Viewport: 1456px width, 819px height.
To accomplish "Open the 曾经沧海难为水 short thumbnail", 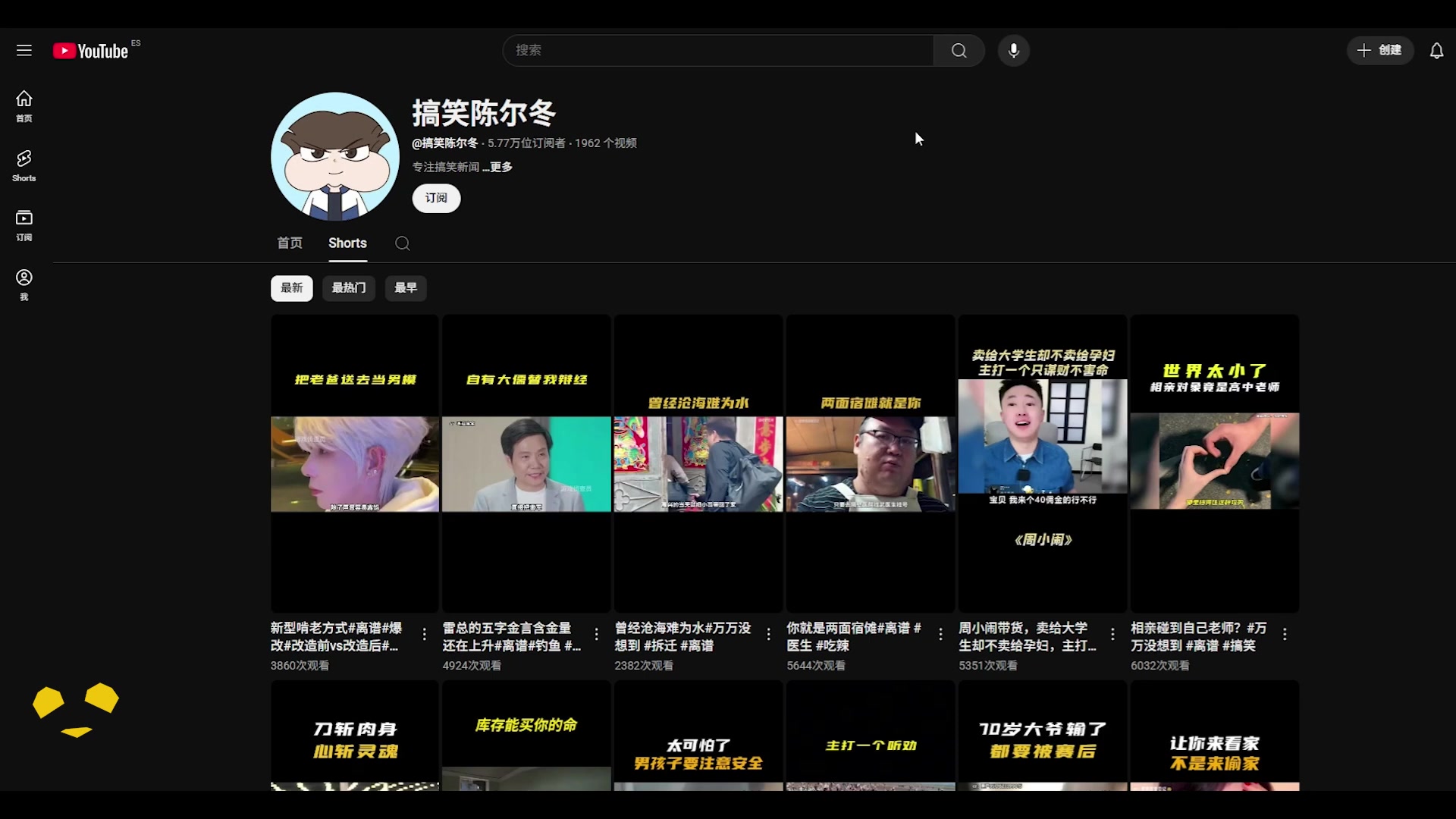I will (x=698, y=463).
